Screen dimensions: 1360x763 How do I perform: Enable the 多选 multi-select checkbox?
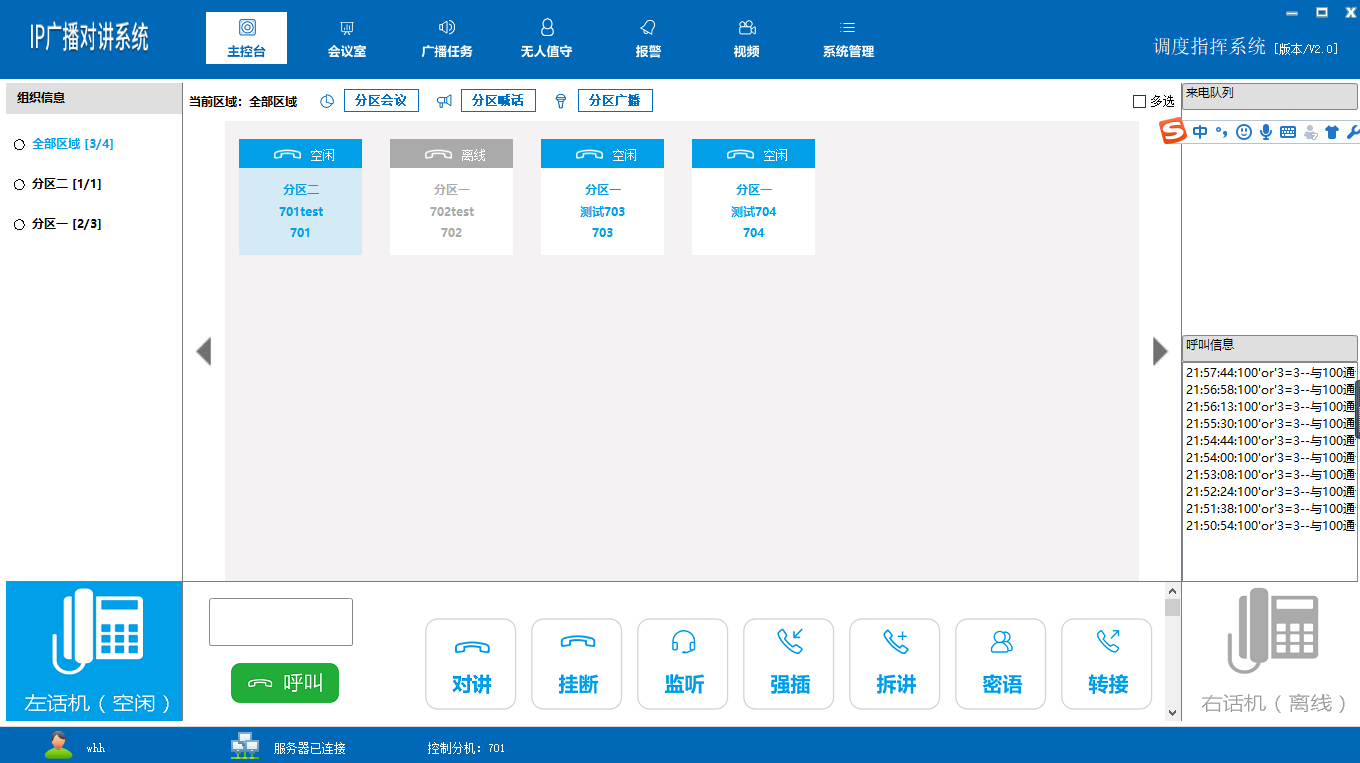(1139, 102)
